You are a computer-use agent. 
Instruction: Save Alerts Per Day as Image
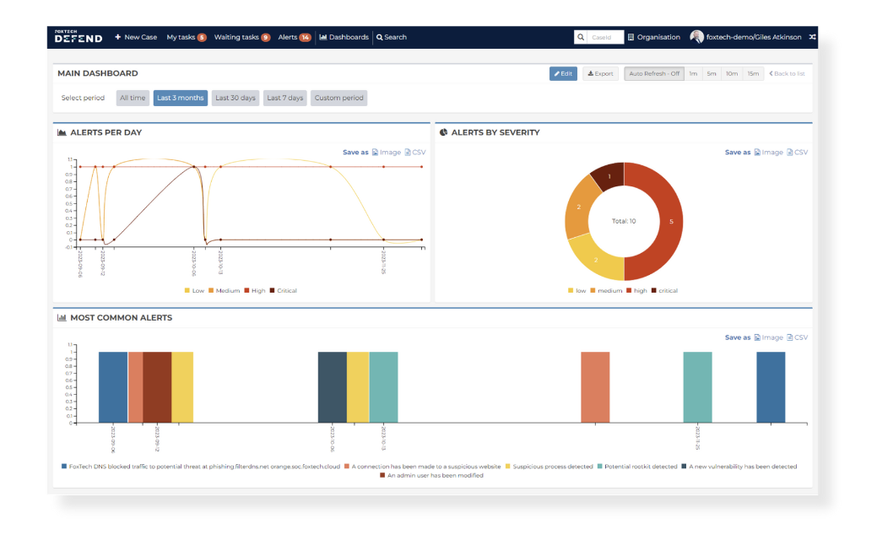pos(386,152)
